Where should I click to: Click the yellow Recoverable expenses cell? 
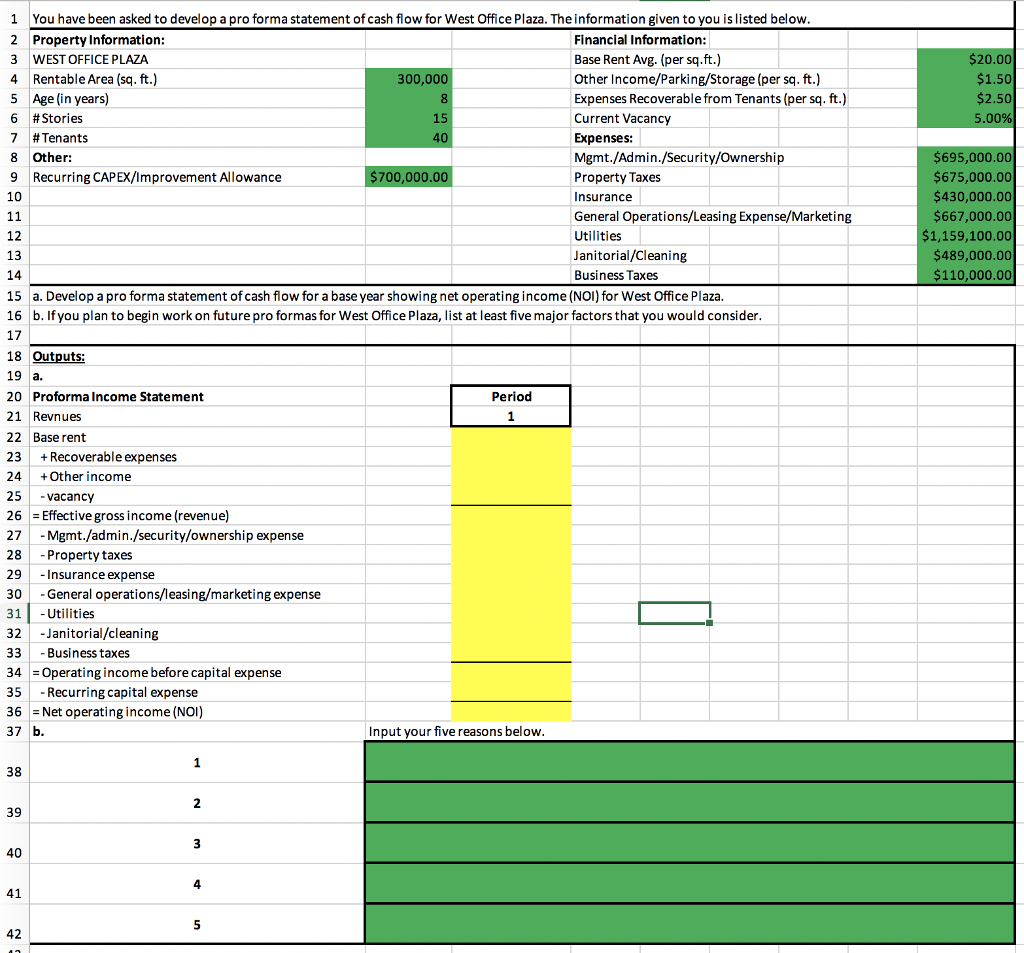pos(511,457)
